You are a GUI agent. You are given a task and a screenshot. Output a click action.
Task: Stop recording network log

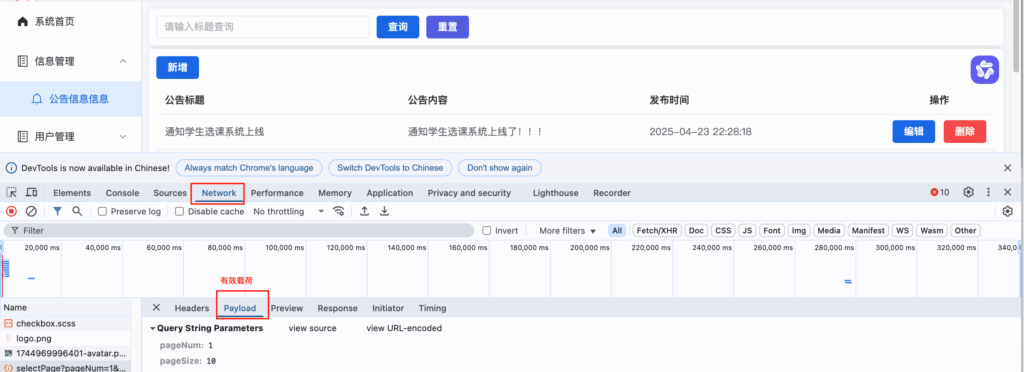coord(11,211)
